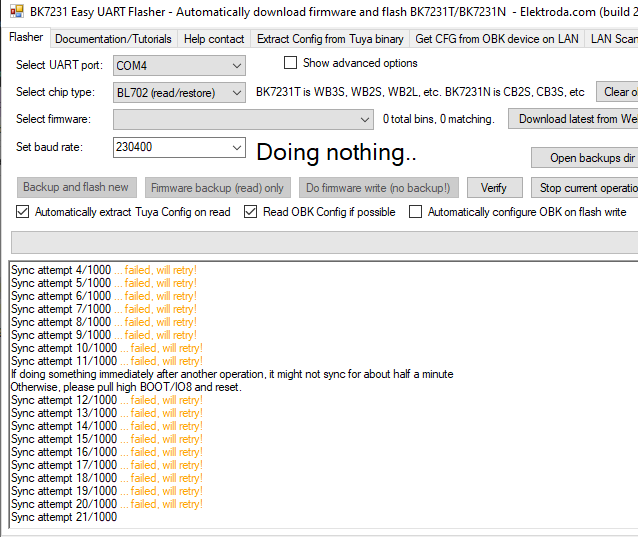Open Extract Config from Tuya binary tab
This screenshot has height=537, width=638.
pos(330,39)
